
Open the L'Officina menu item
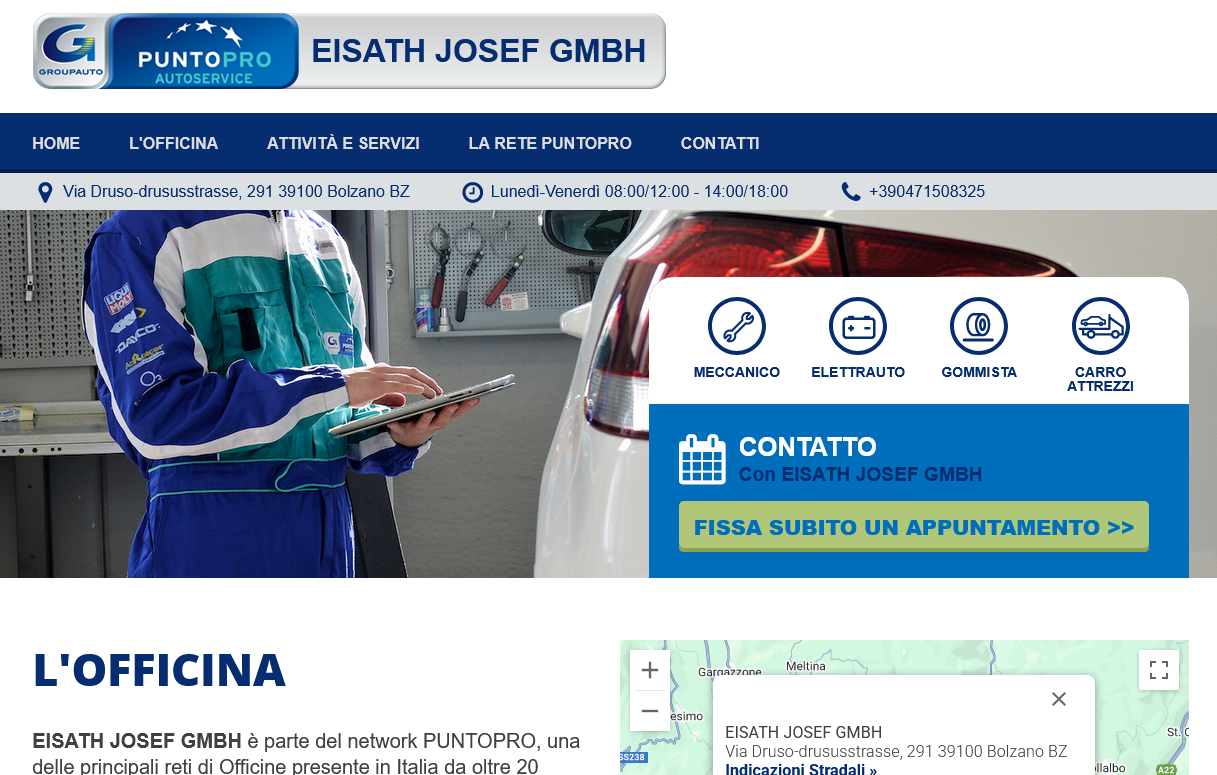[174, 143]
